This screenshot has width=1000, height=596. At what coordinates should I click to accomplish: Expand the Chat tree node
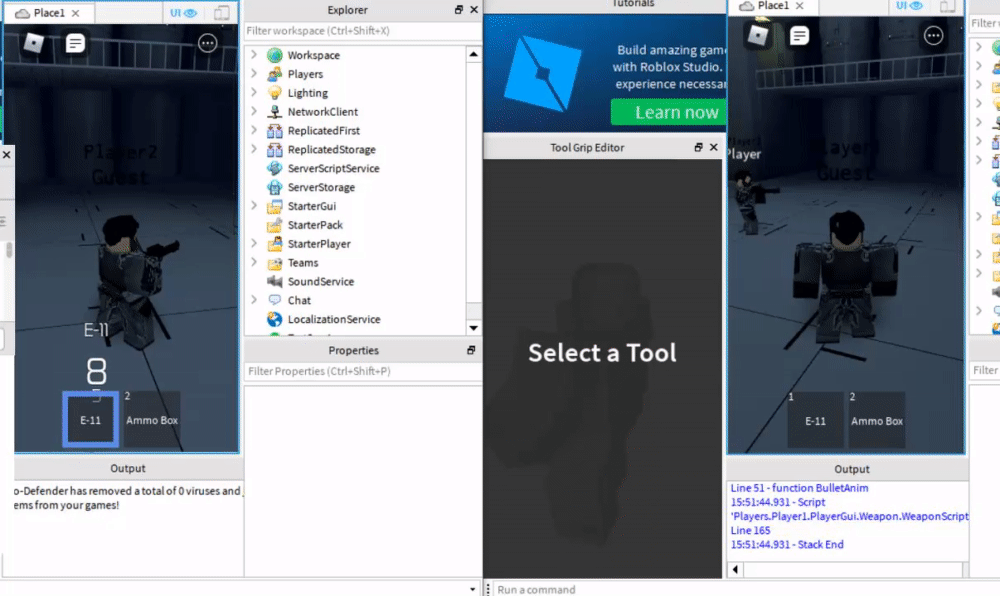[254, 300]
